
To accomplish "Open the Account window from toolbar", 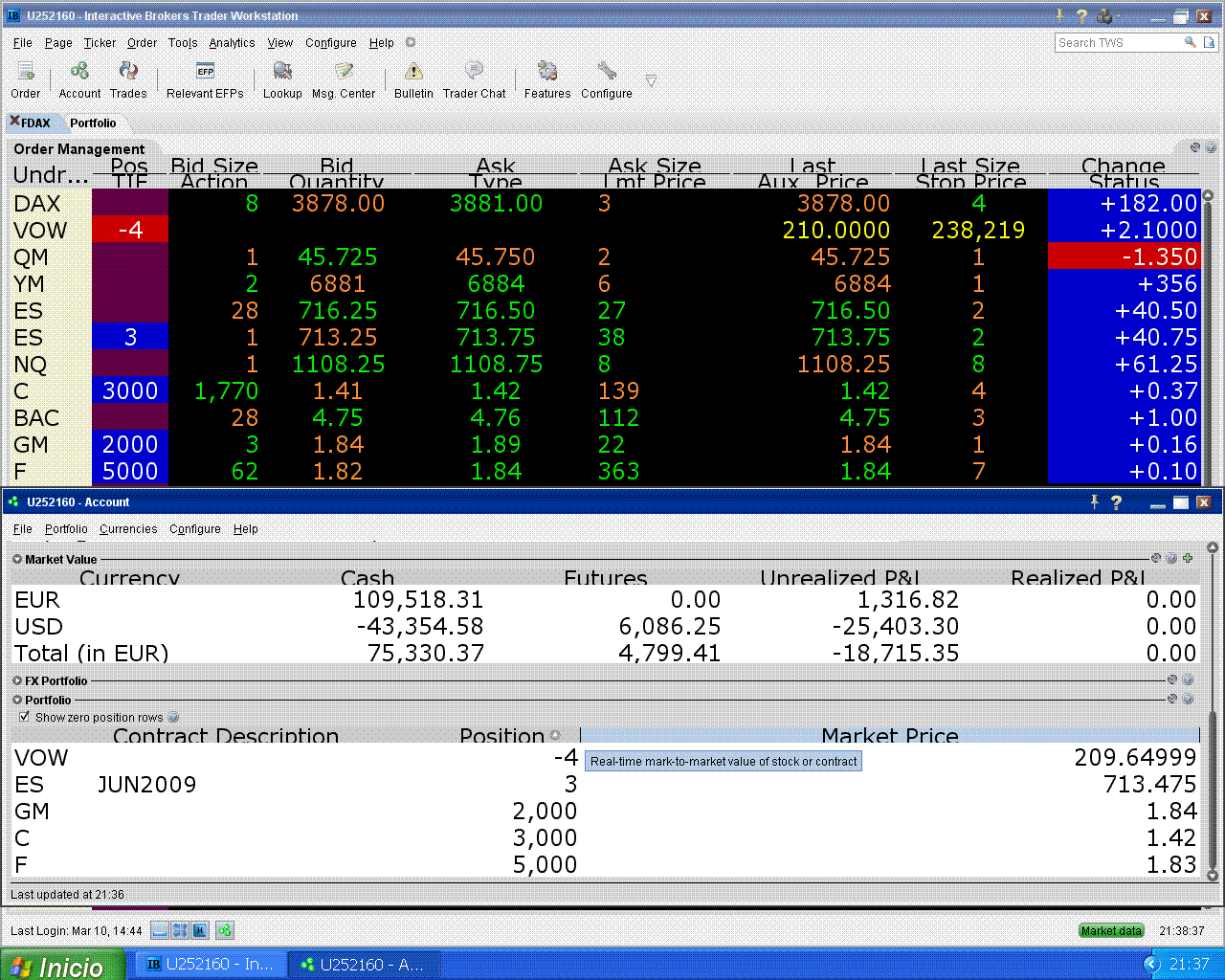I will click(x=79, y=79).
